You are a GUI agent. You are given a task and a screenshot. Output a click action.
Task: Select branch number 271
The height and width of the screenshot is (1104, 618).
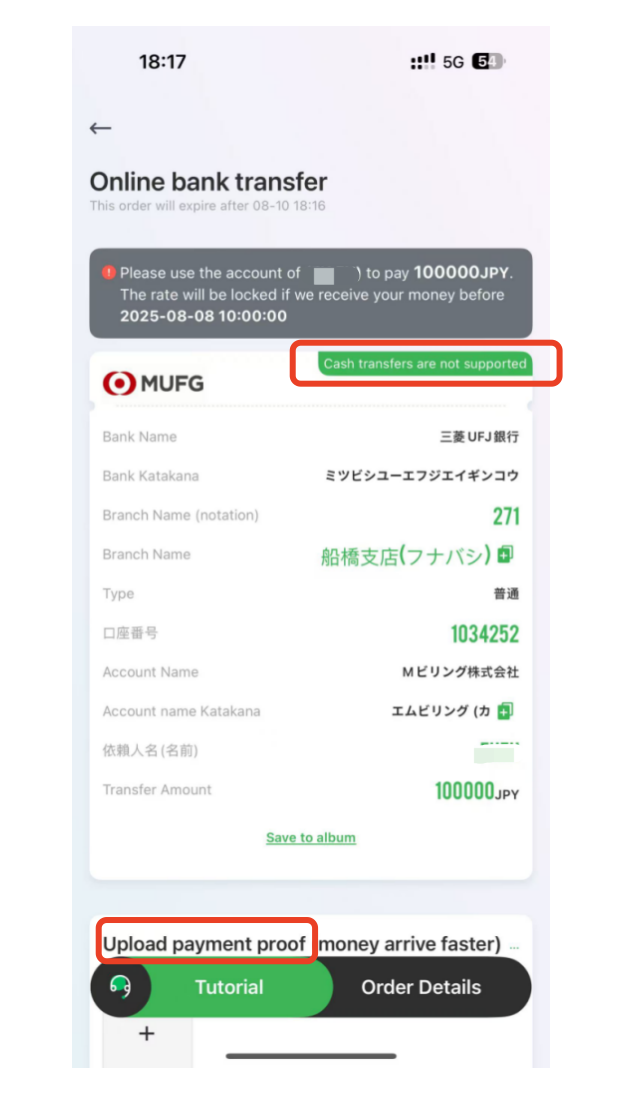coord(506,516)
